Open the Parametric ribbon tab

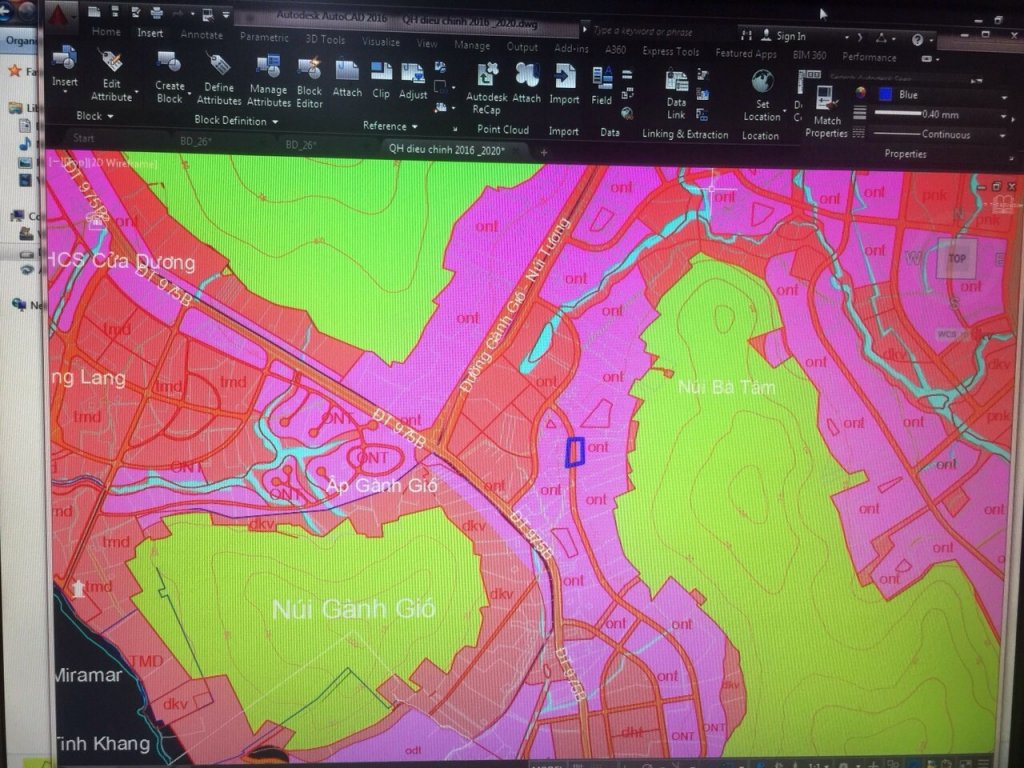coord(264,37)
